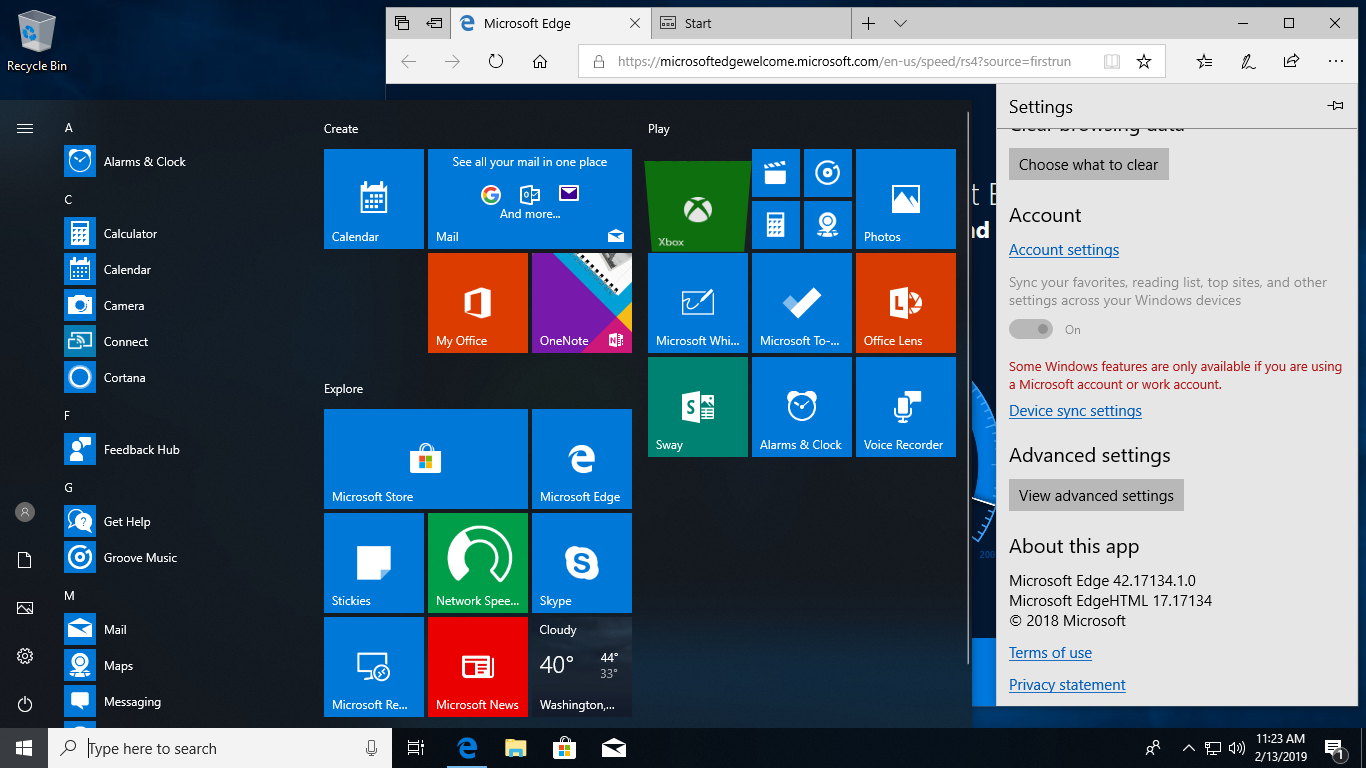This screenshot has height=768, width=1366.
Task: Pin the Edge Settings pane
Action: [x=1335, y=106]
